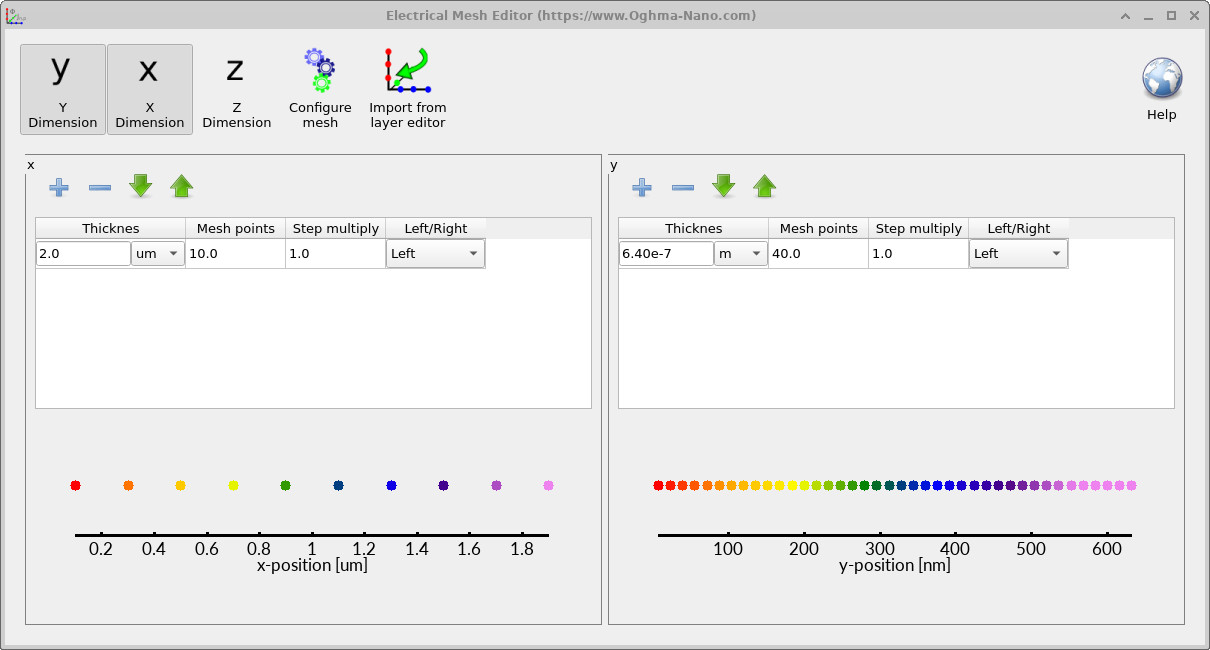
Task: Move x mesh row up with green arrow
Action: 181,186
